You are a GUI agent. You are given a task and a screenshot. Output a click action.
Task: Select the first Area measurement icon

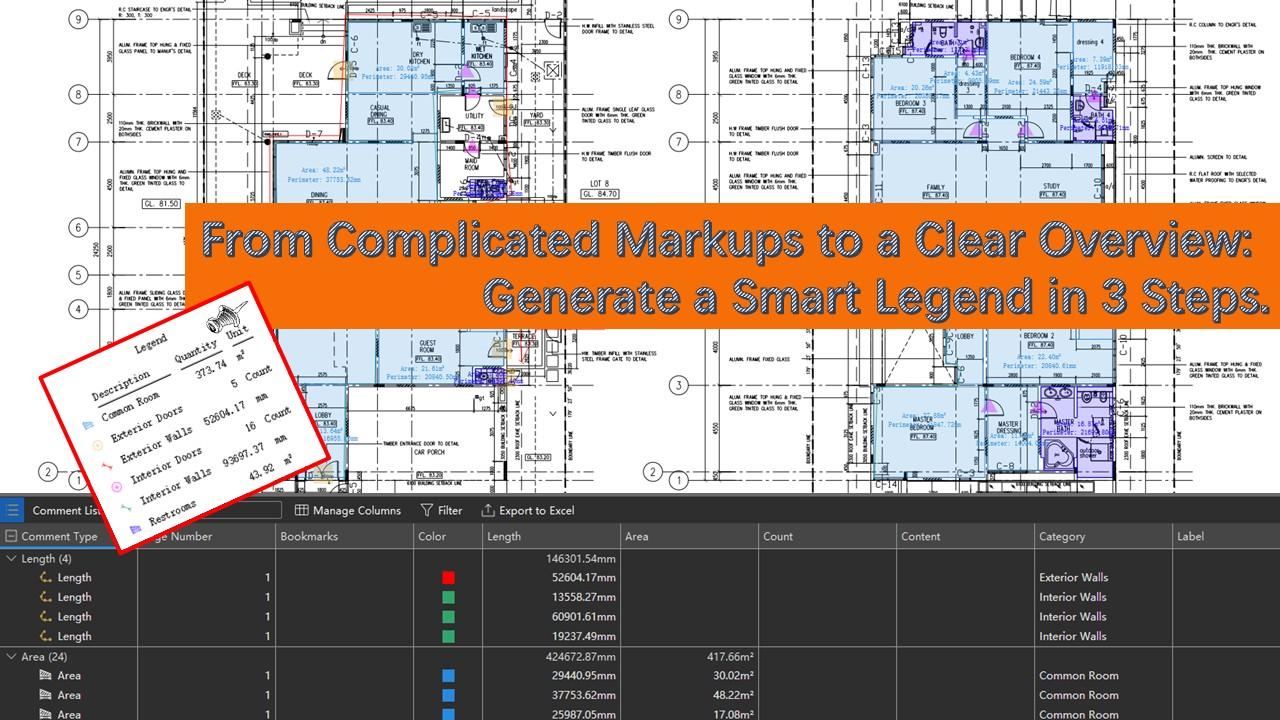tap(45, 676)
